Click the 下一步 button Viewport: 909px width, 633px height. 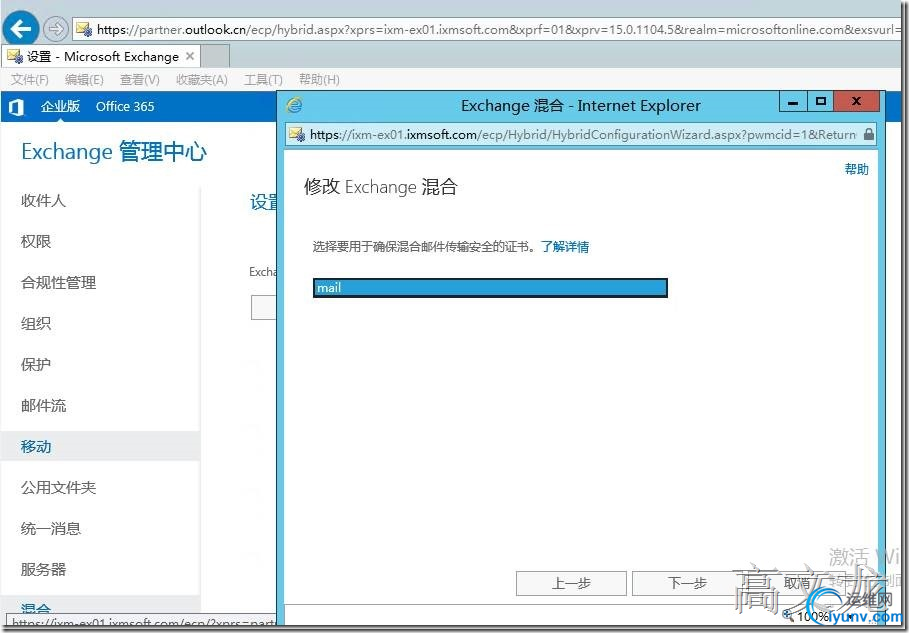(x=687, y=583)
